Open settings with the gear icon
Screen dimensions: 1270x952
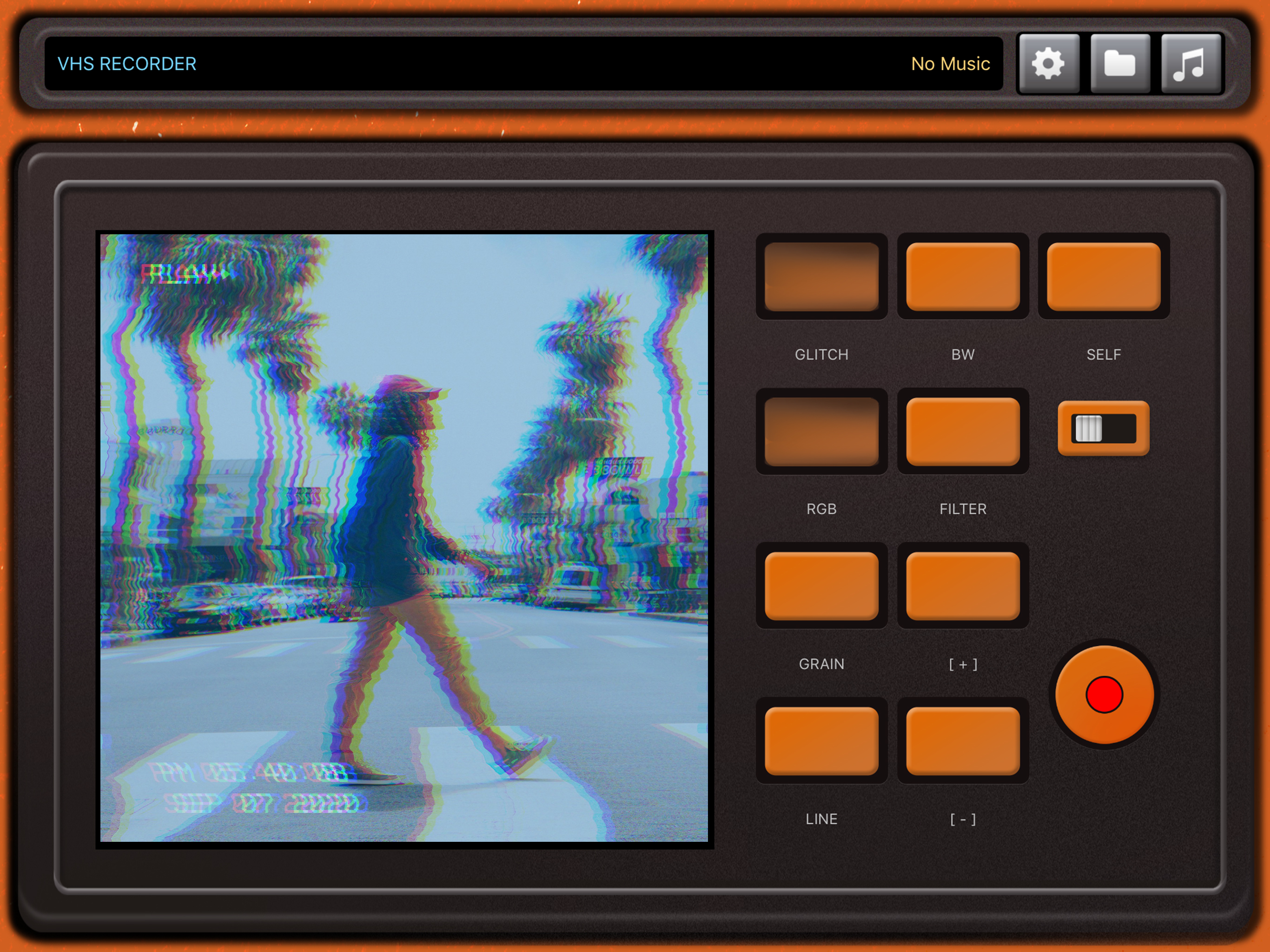point(1048,63)
